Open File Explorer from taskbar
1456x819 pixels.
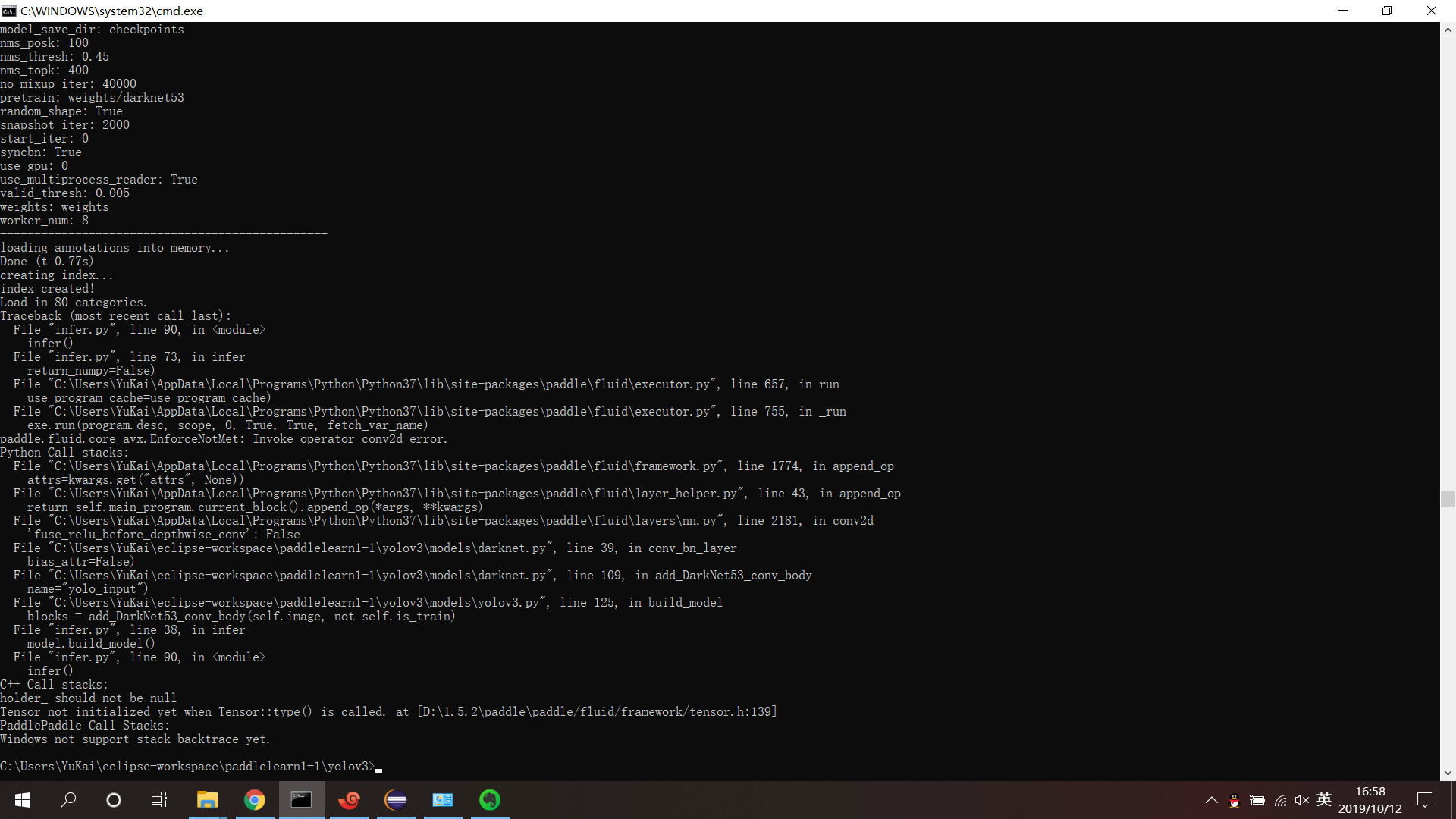[x=207, y=800]
